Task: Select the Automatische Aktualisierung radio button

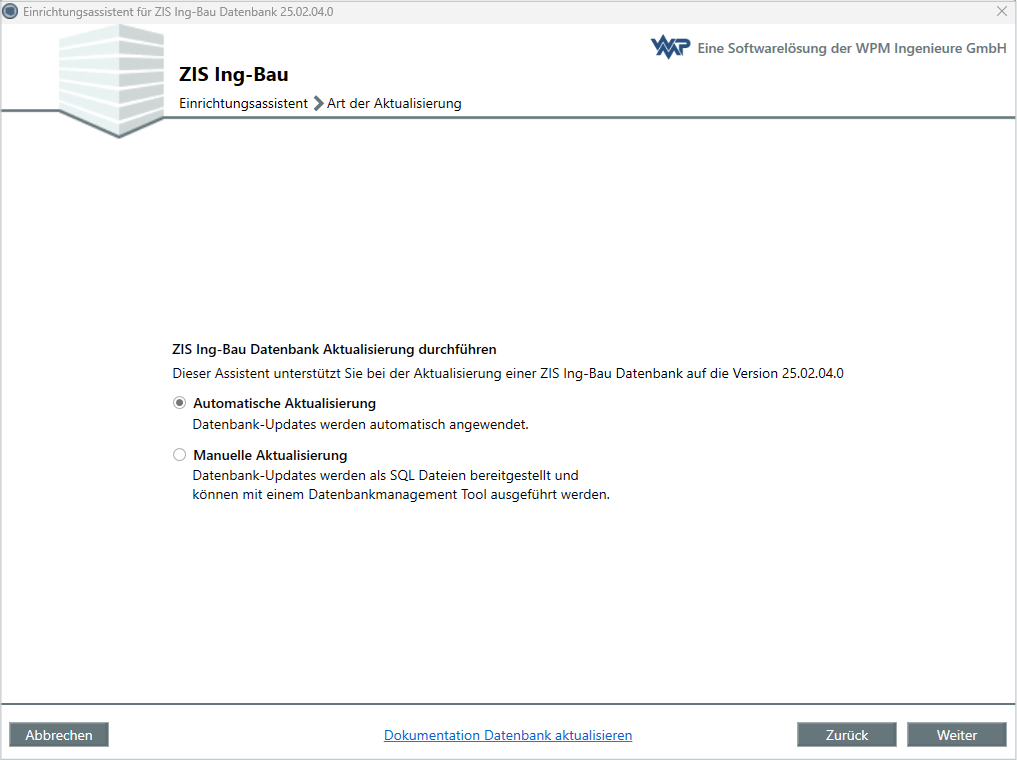Action: [179, 402]
